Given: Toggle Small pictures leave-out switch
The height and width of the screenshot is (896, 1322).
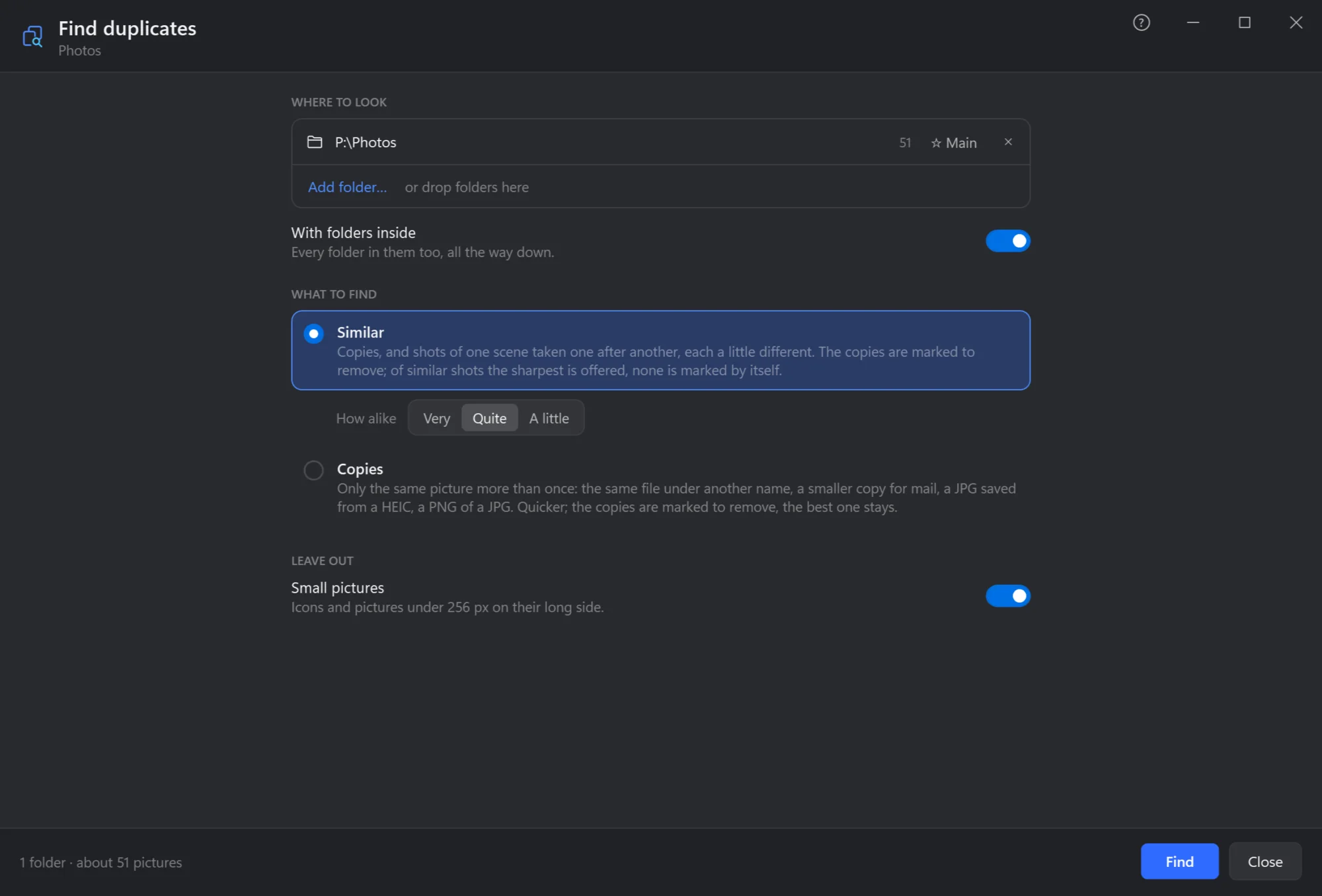Looking at the screenshot, I should (1008, 596).
